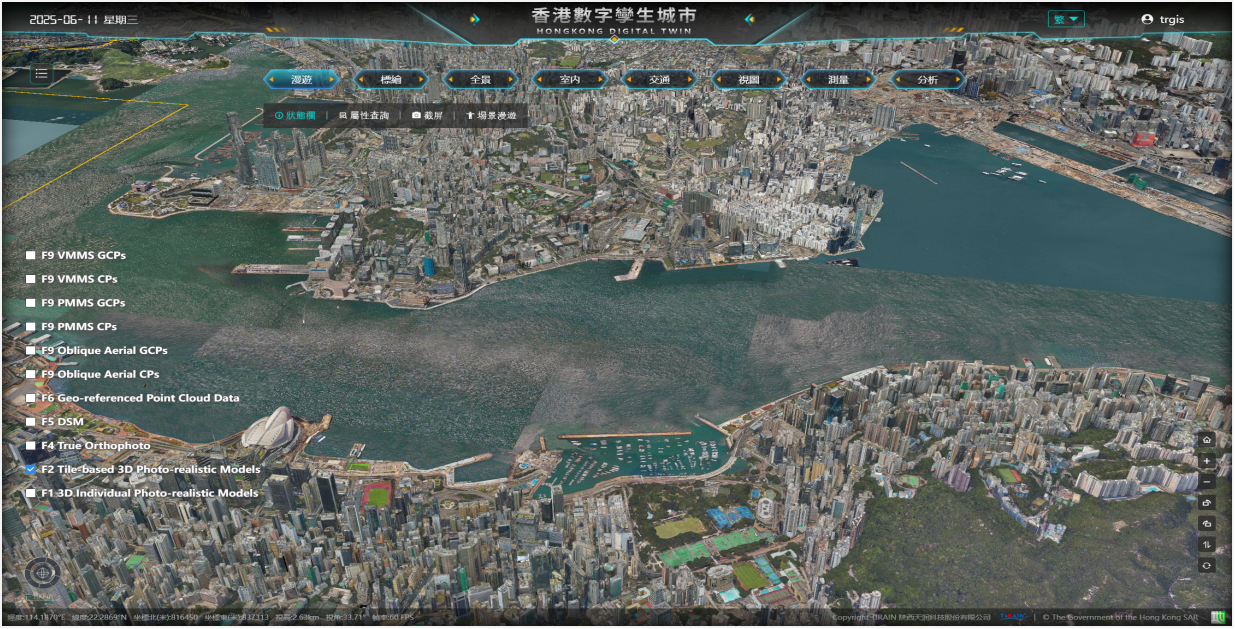The image size is (1235, 629).
Task: Click the circular refresh view icon
Action: coord(1207,565)
